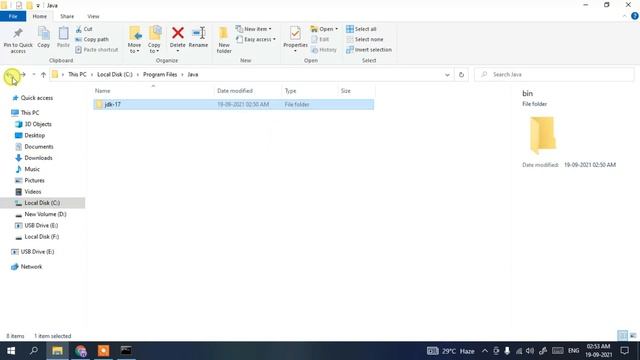Open taskbar search magnifier
This screenshot has width=640, height=360.
34,351
